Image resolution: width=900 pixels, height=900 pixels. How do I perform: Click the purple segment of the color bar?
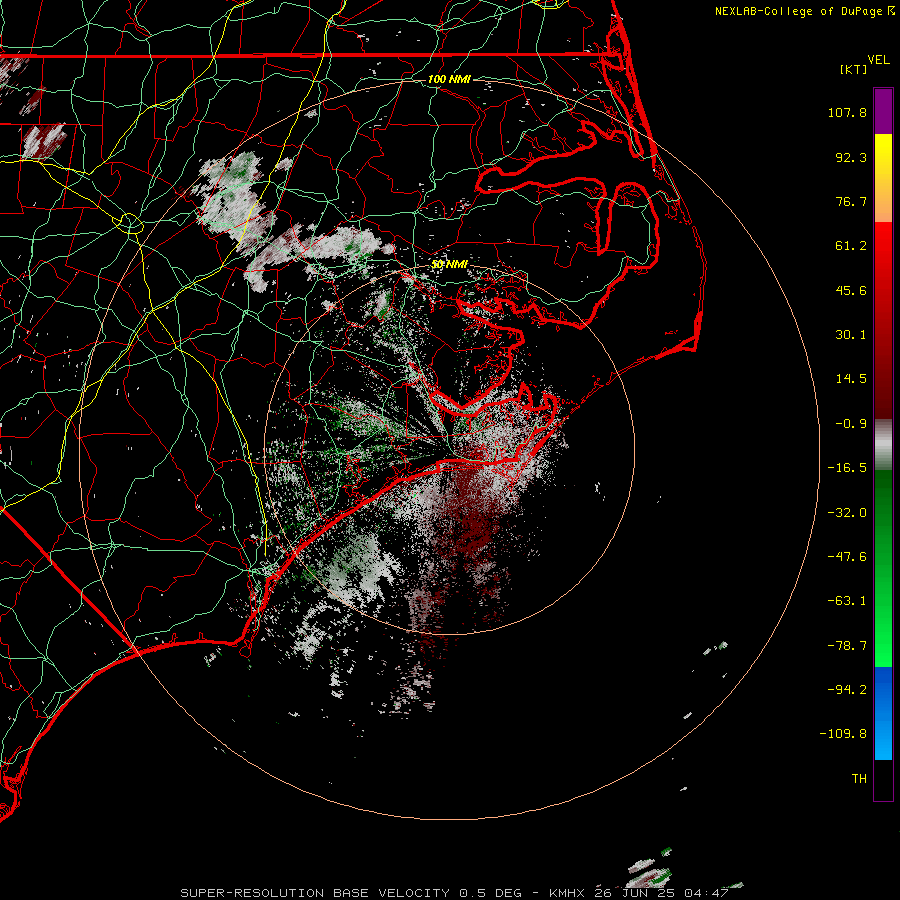pyautogui.click(x=883, y=111)
